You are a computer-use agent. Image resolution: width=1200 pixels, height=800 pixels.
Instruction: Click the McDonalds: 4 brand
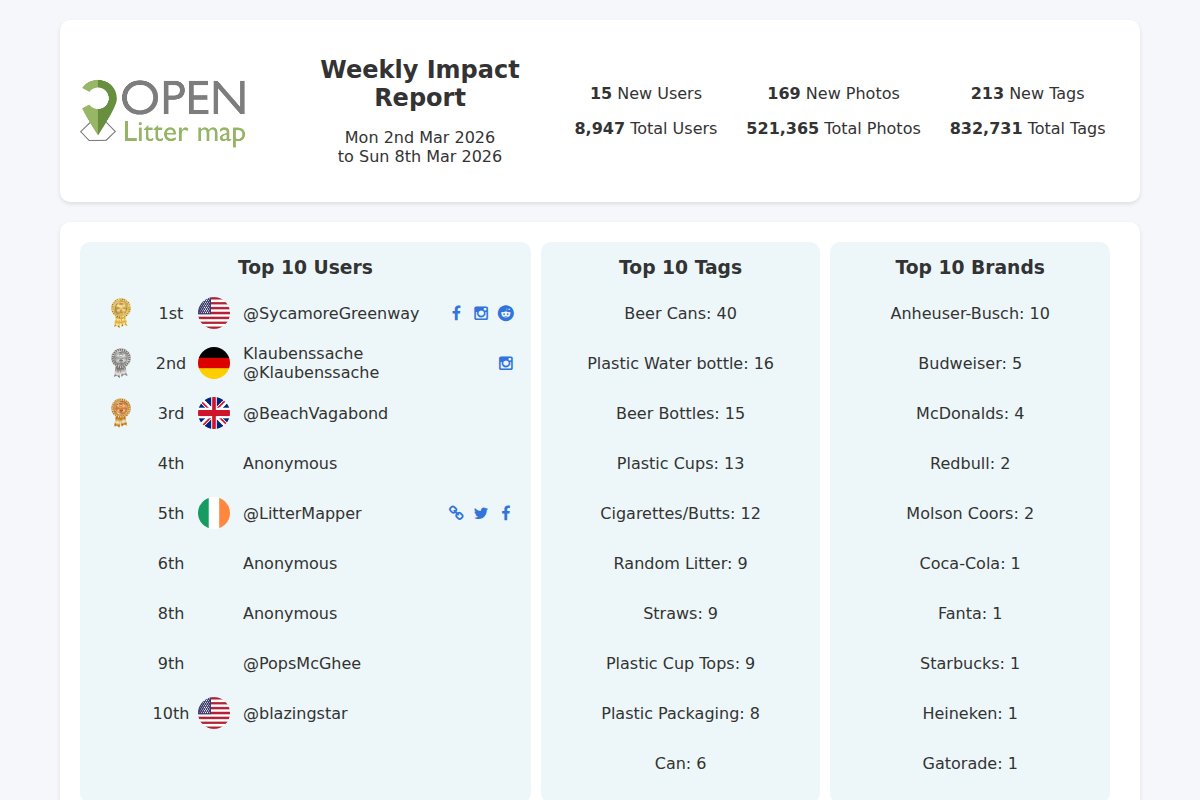(x=970, y=413)
